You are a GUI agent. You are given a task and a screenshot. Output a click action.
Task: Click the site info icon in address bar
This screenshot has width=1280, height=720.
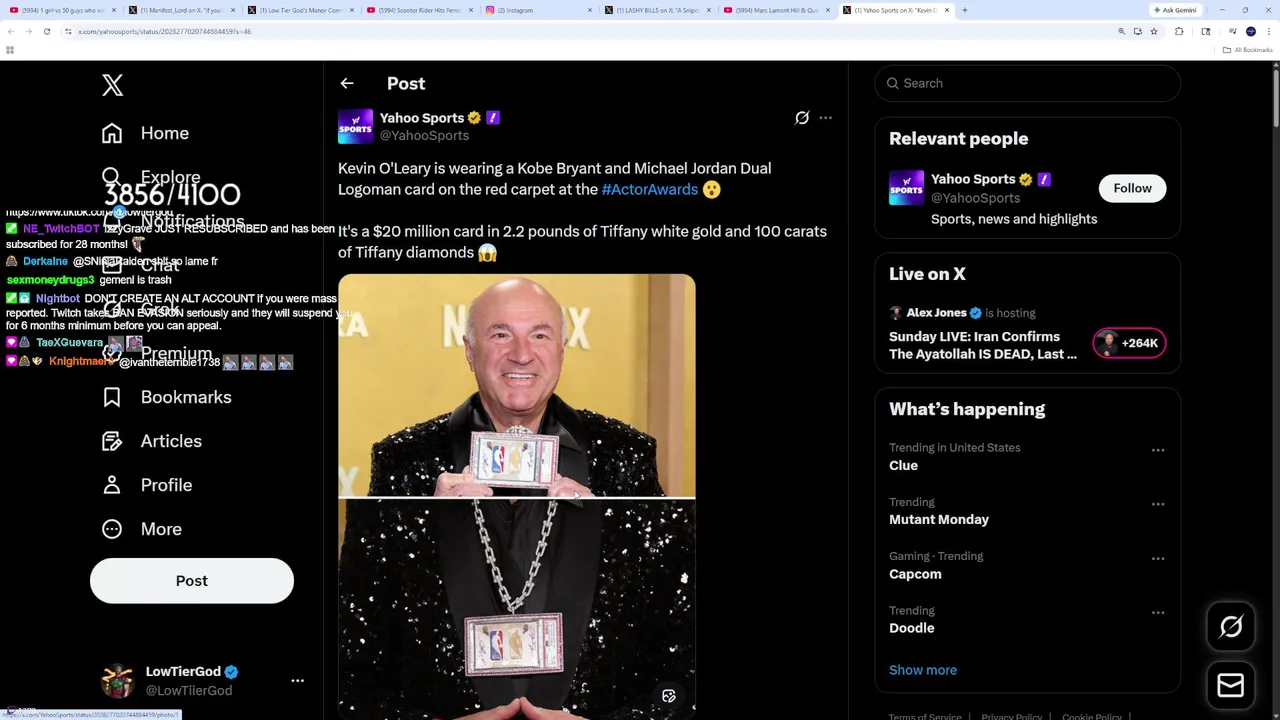[x=68, y=31]
